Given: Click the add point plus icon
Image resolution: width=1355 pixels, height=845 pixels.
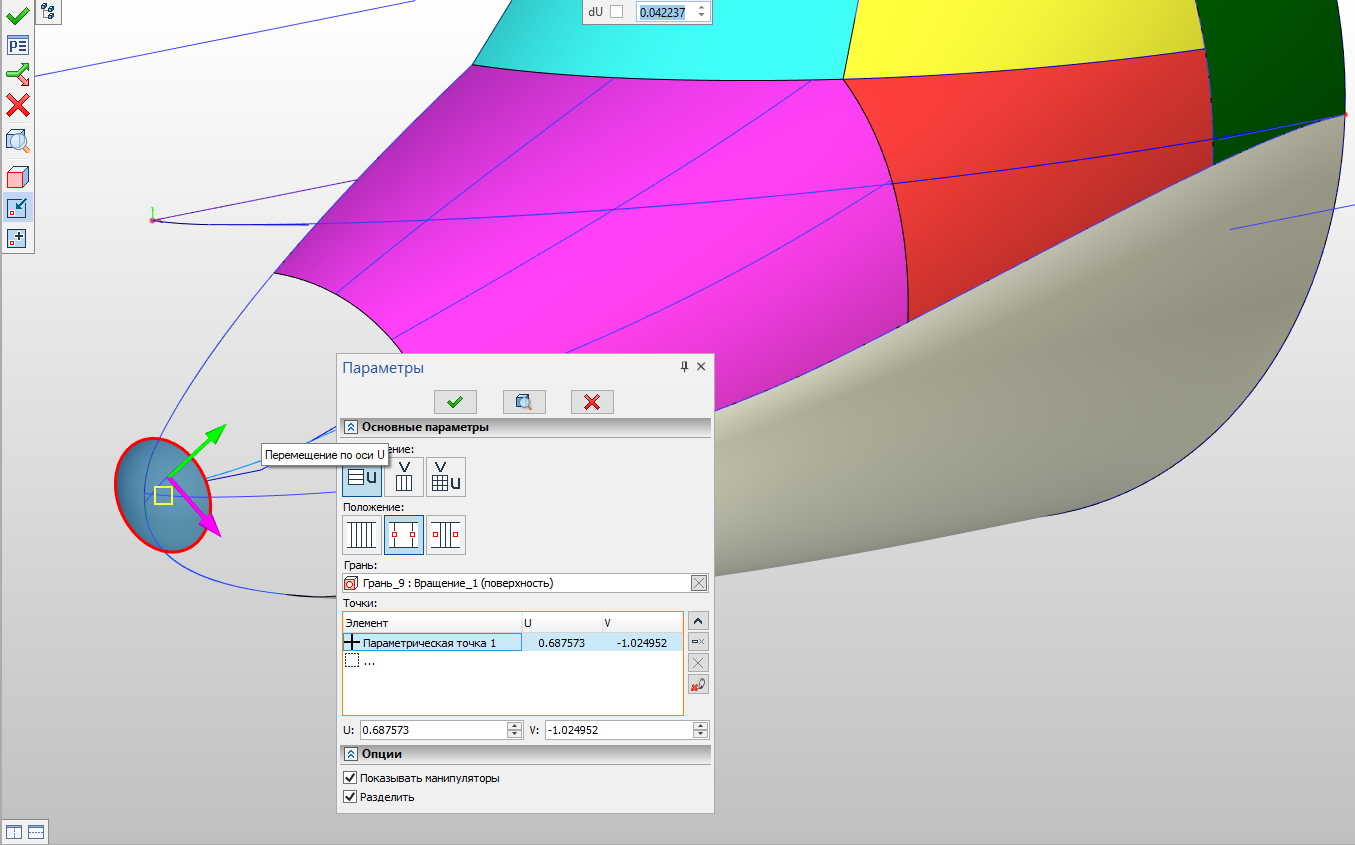Looking at the screenshot, I should coord(18,238).
